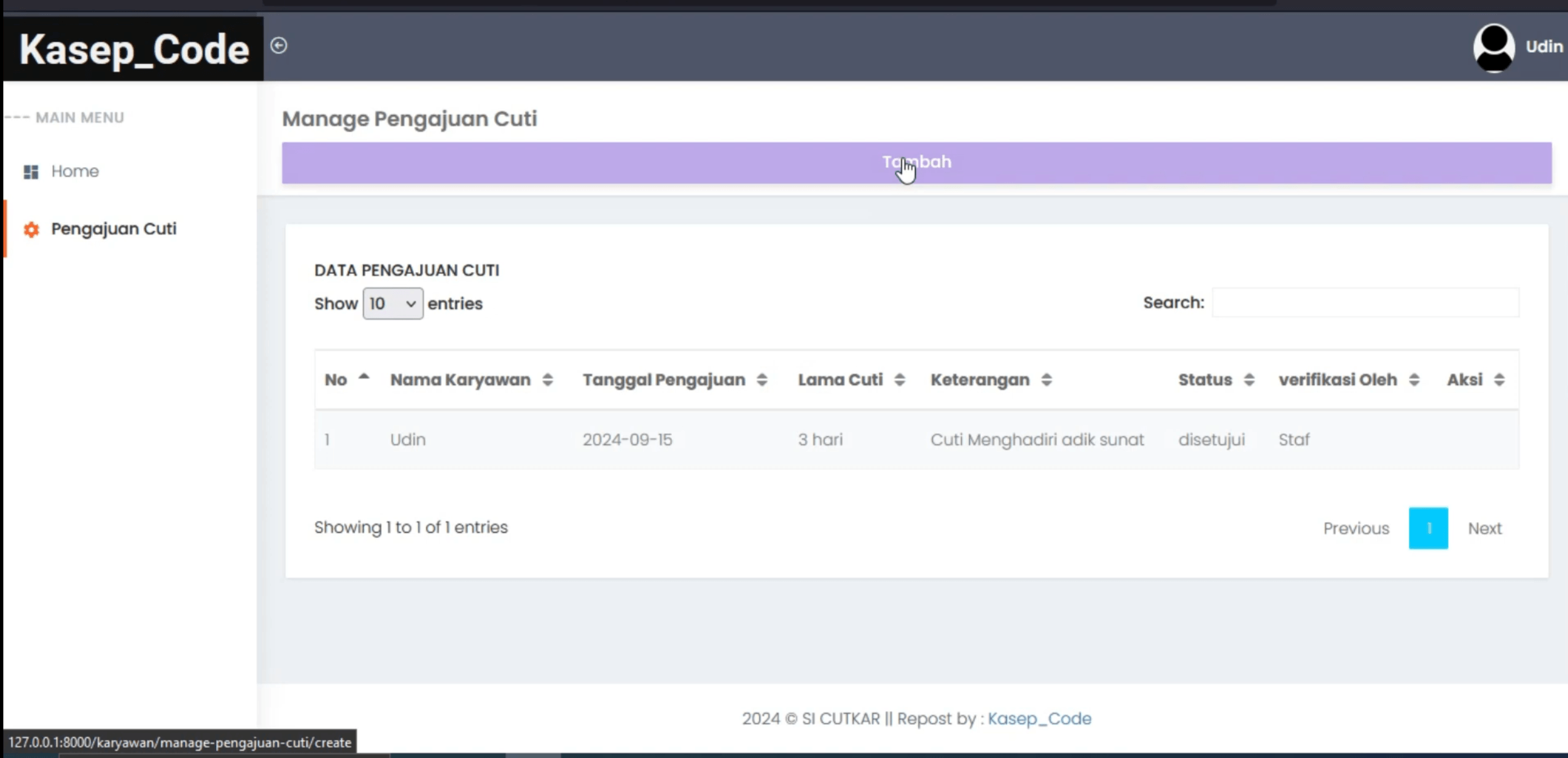The height and width of the screenshot is (758, 1568).
Task: Open the Kasep_Code footer link
Action: point(1039,719)
